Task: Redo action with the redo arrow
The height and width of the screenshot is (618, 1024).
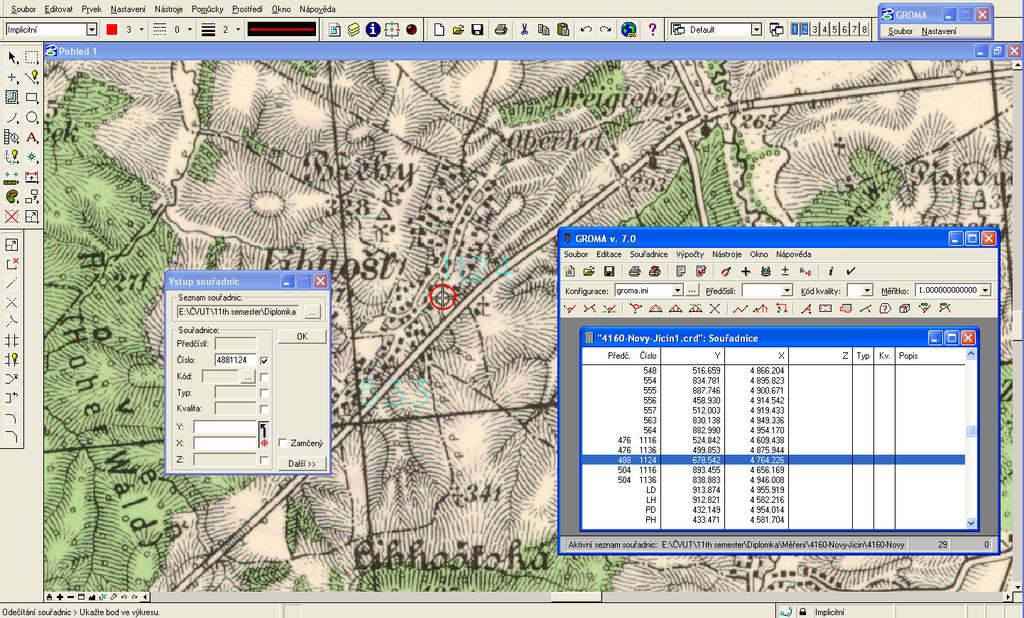Action: point(605,29)
